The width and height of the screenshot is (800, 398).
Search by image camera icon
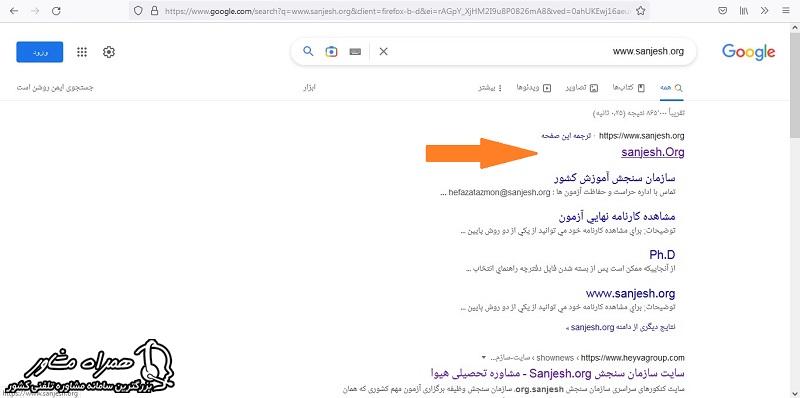pos(332,52)
